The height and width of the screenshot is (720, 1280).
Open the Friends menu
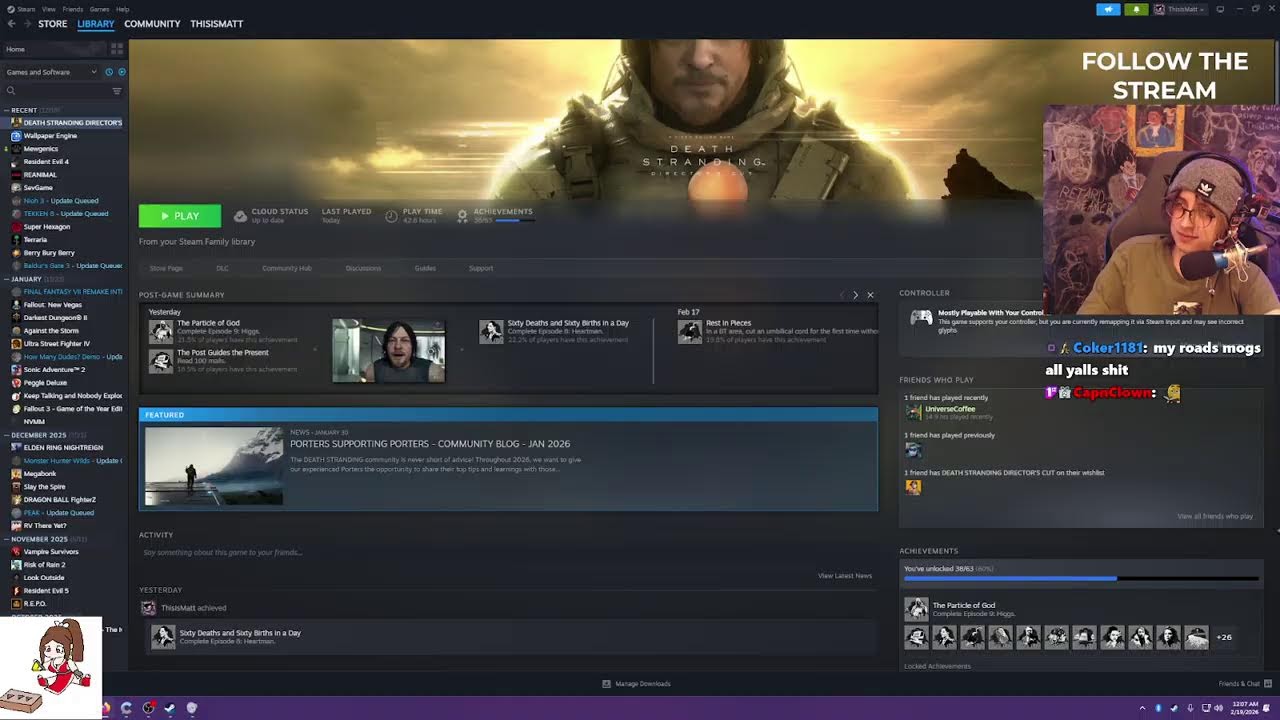[x=73, y=9]
